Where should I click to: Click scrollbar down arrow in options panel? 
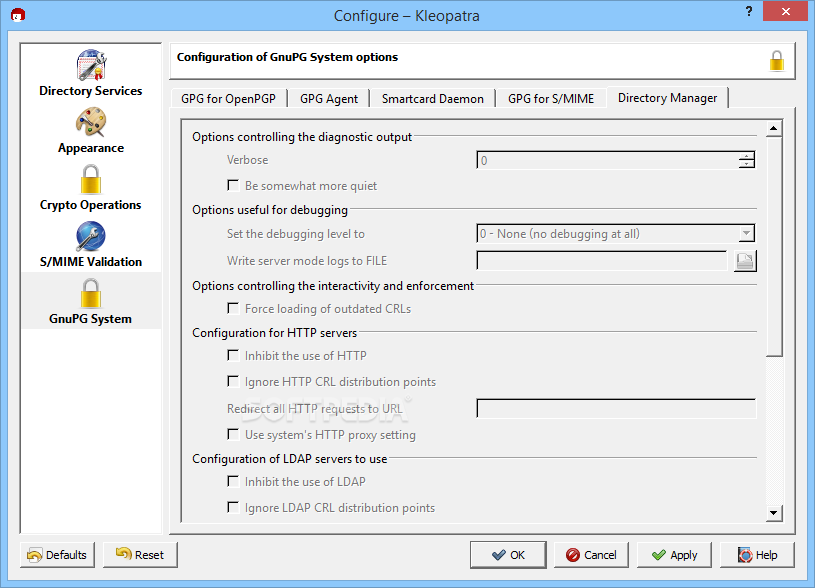coord(774,513)
